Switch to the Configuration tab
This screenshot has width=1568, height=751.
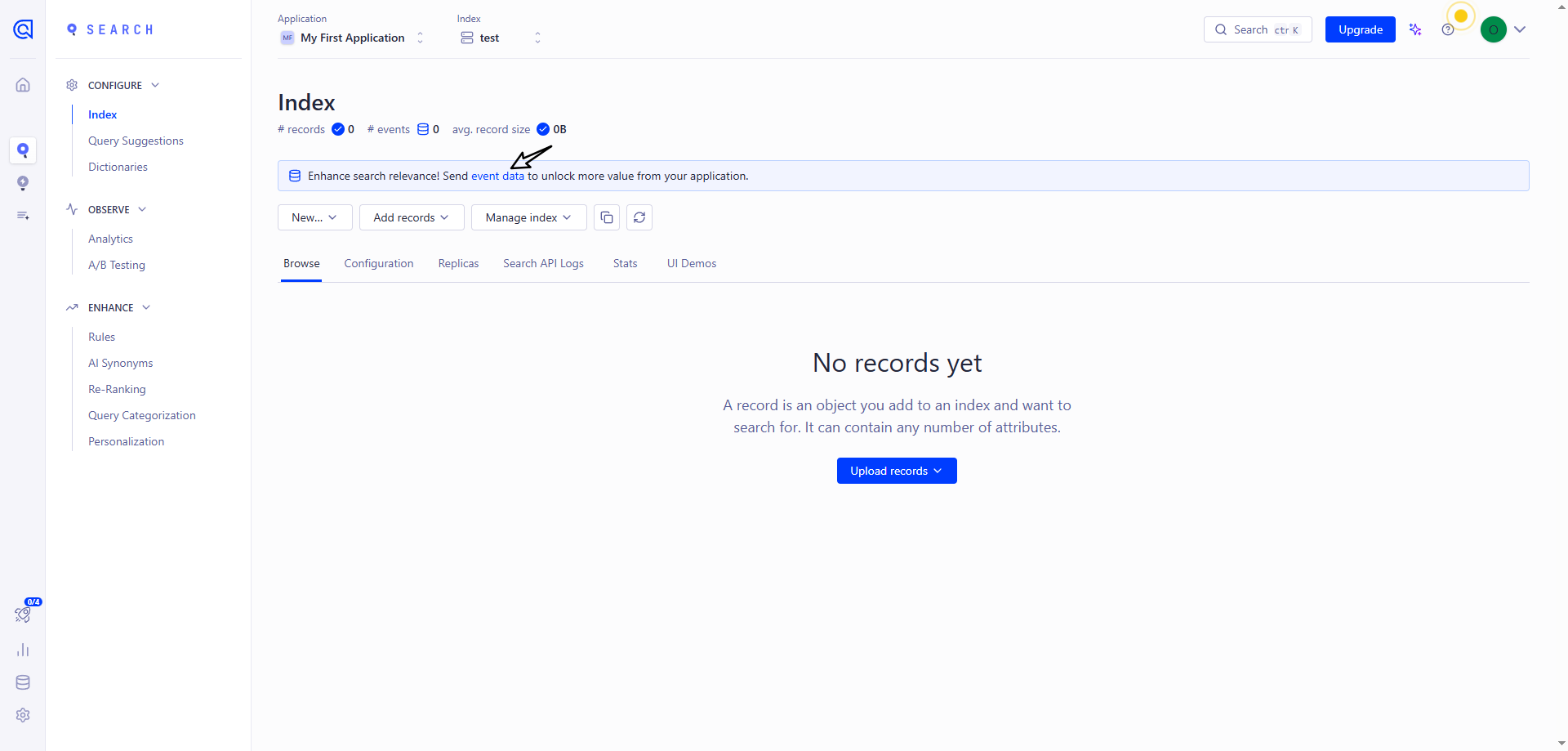click(379, 263)
